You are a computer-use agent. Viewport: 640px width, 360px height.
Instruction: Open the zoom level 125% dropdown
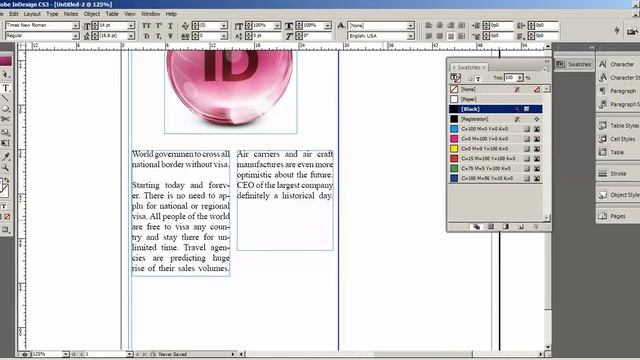[66, 354]
